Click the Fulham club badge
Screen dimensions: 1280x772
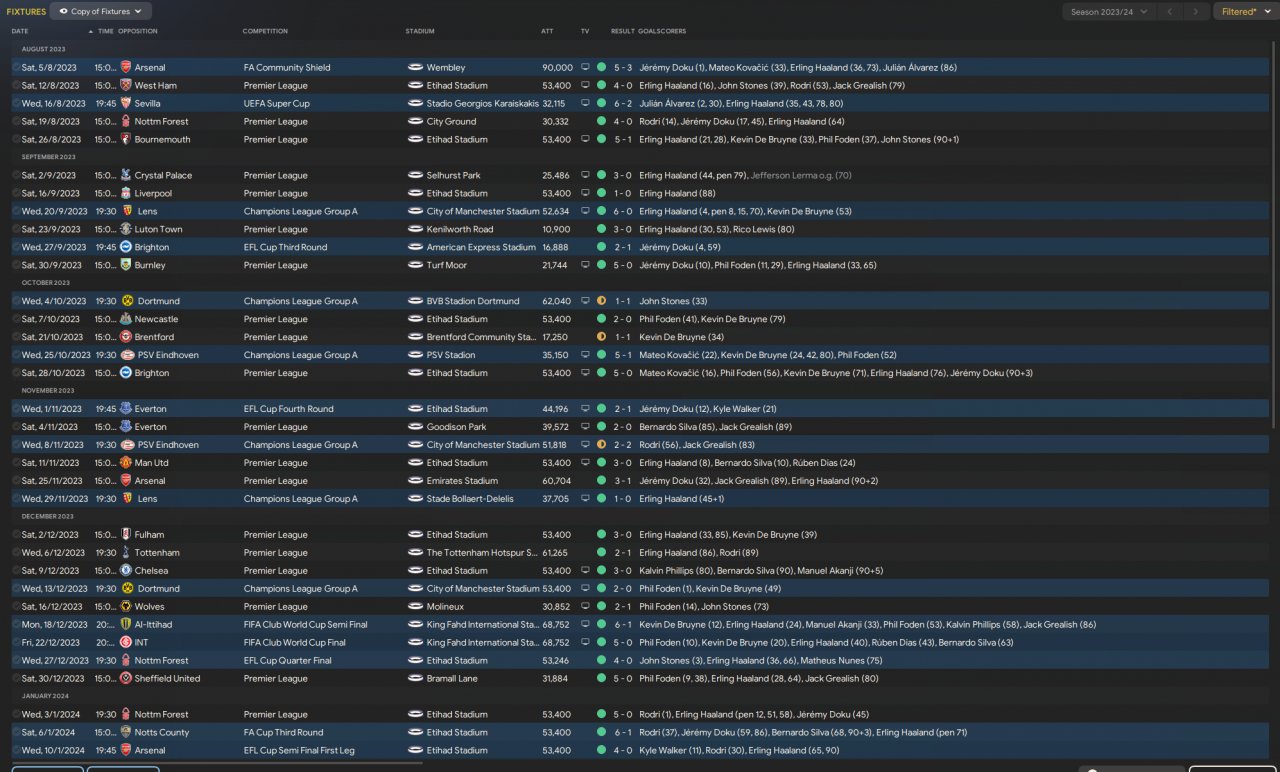pyautogui.click(x=126, y=535)
